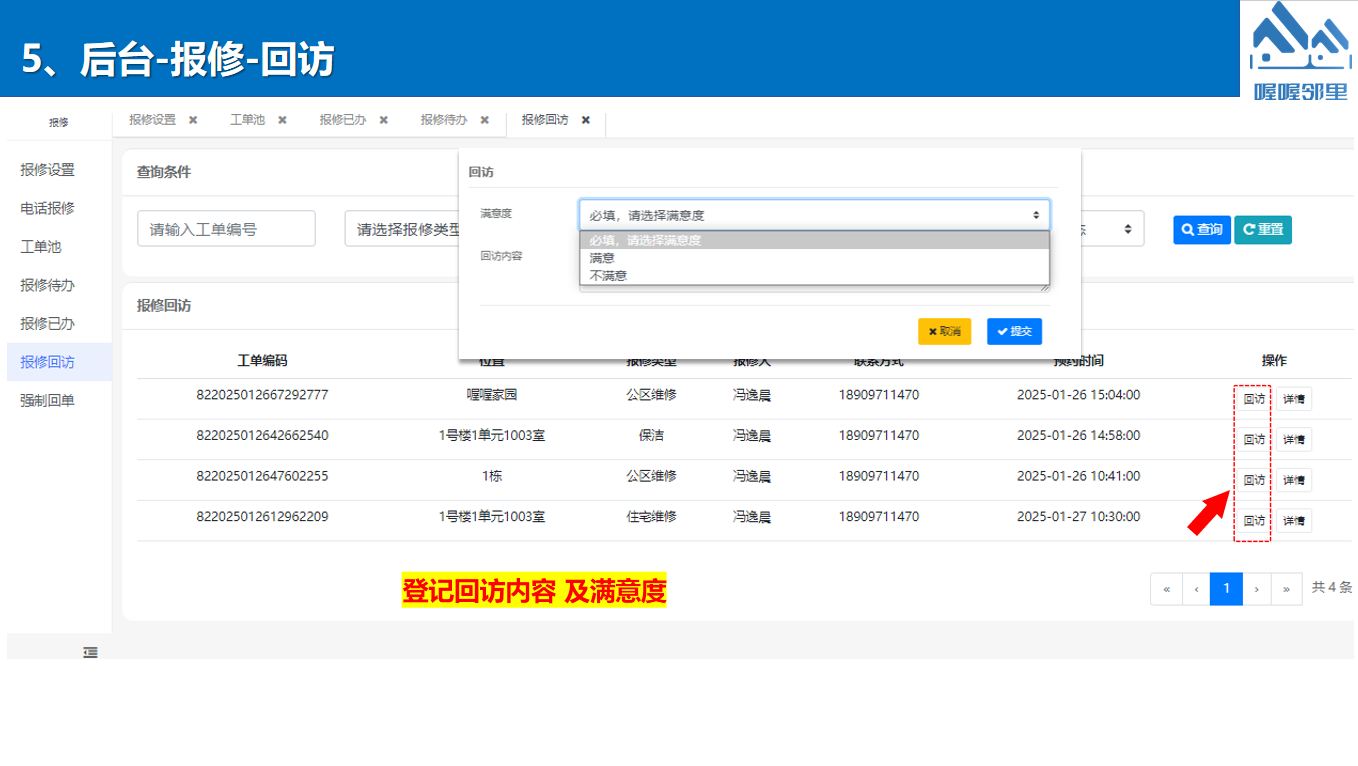The width and height of the screenshot is (1358, 766).
Task: Click the blue 提交 button
Action: 1014,331
